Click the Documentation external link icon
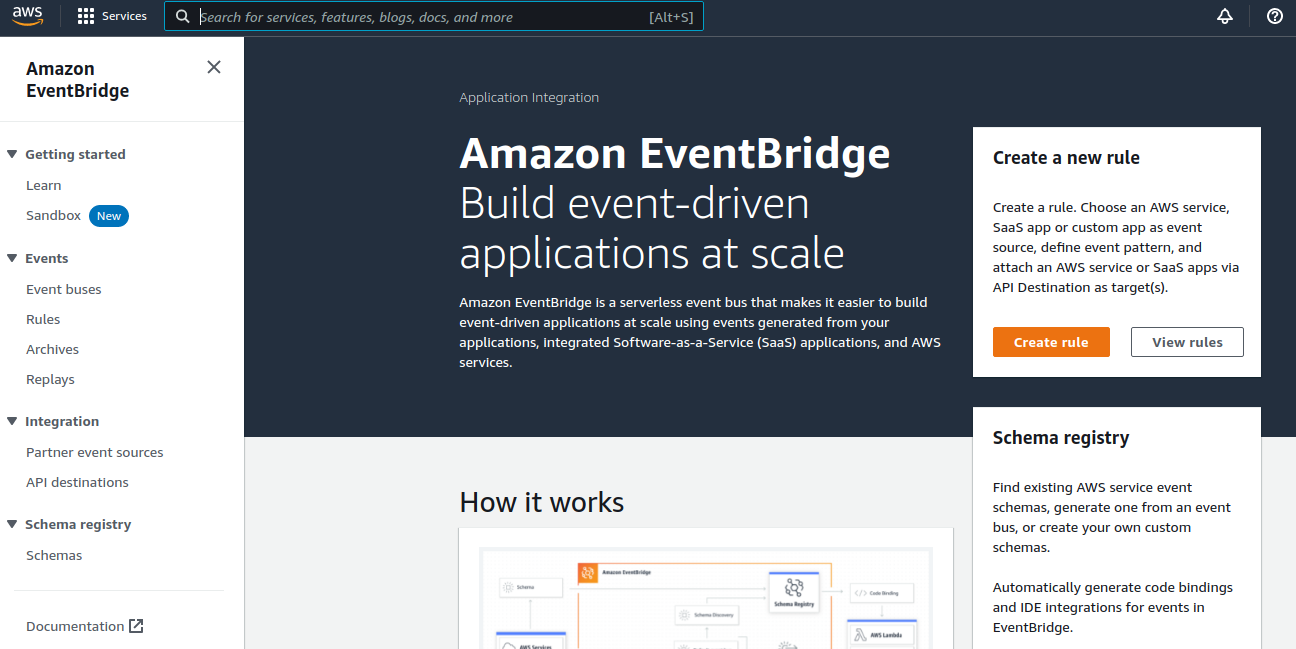1296x649 pixels. pos(137,626)
